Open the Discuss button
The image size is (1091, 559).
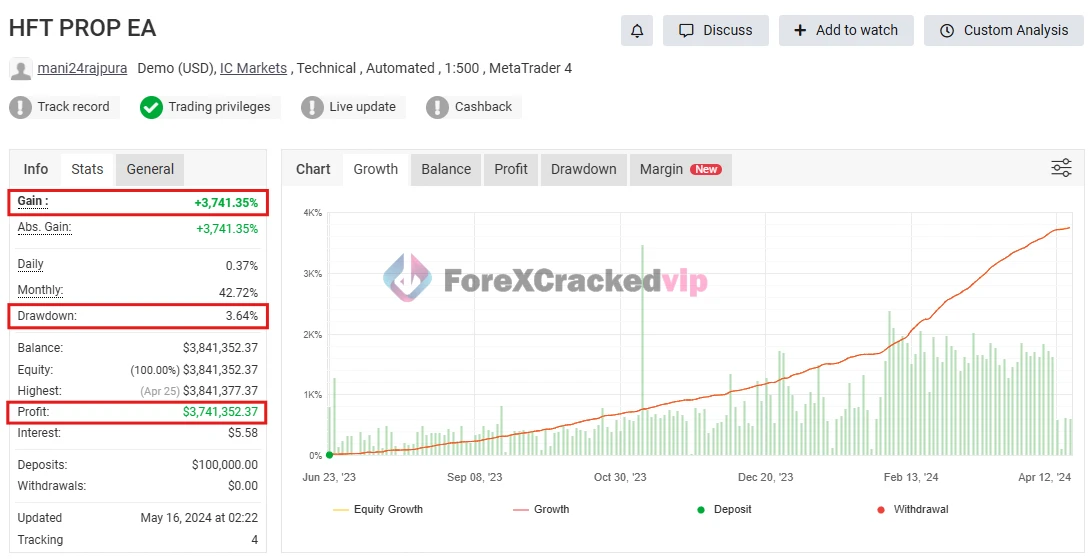715,31
